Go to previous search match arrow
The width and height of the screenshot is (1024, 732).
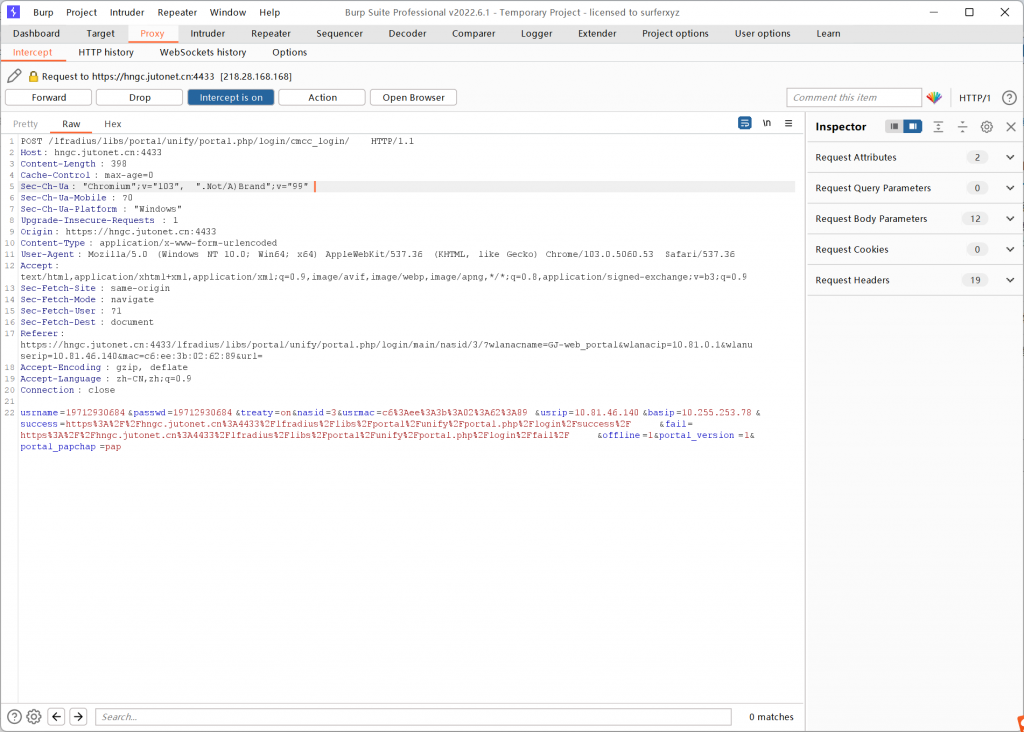[56, 716]
